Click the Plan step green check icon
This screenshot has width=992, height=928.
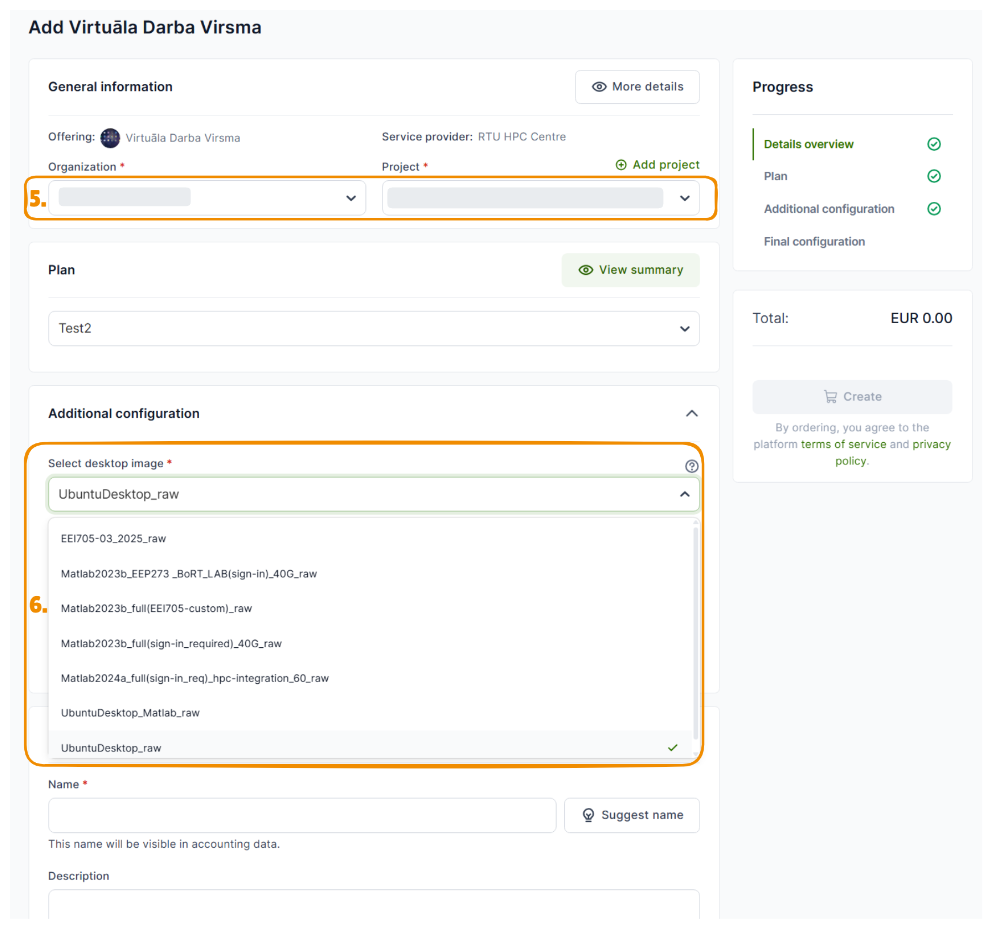[x=934, y=176]
